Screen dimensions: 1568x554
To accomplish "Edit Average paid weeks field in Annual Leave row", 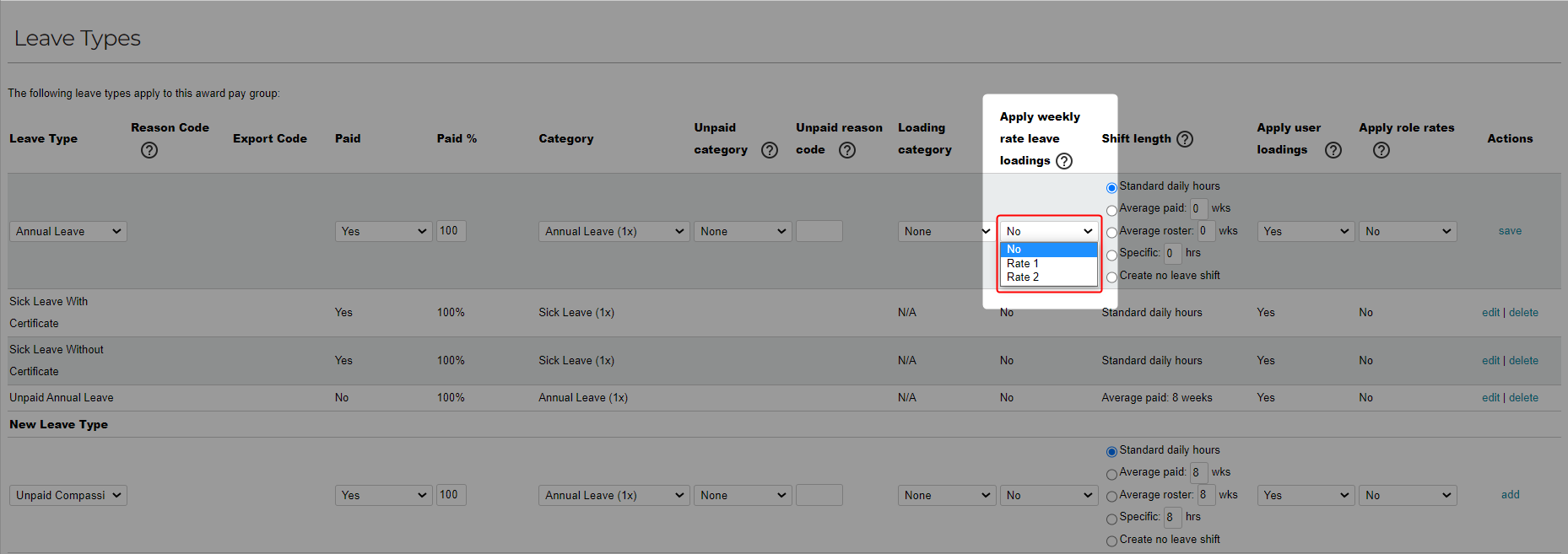I will 1199,208.
